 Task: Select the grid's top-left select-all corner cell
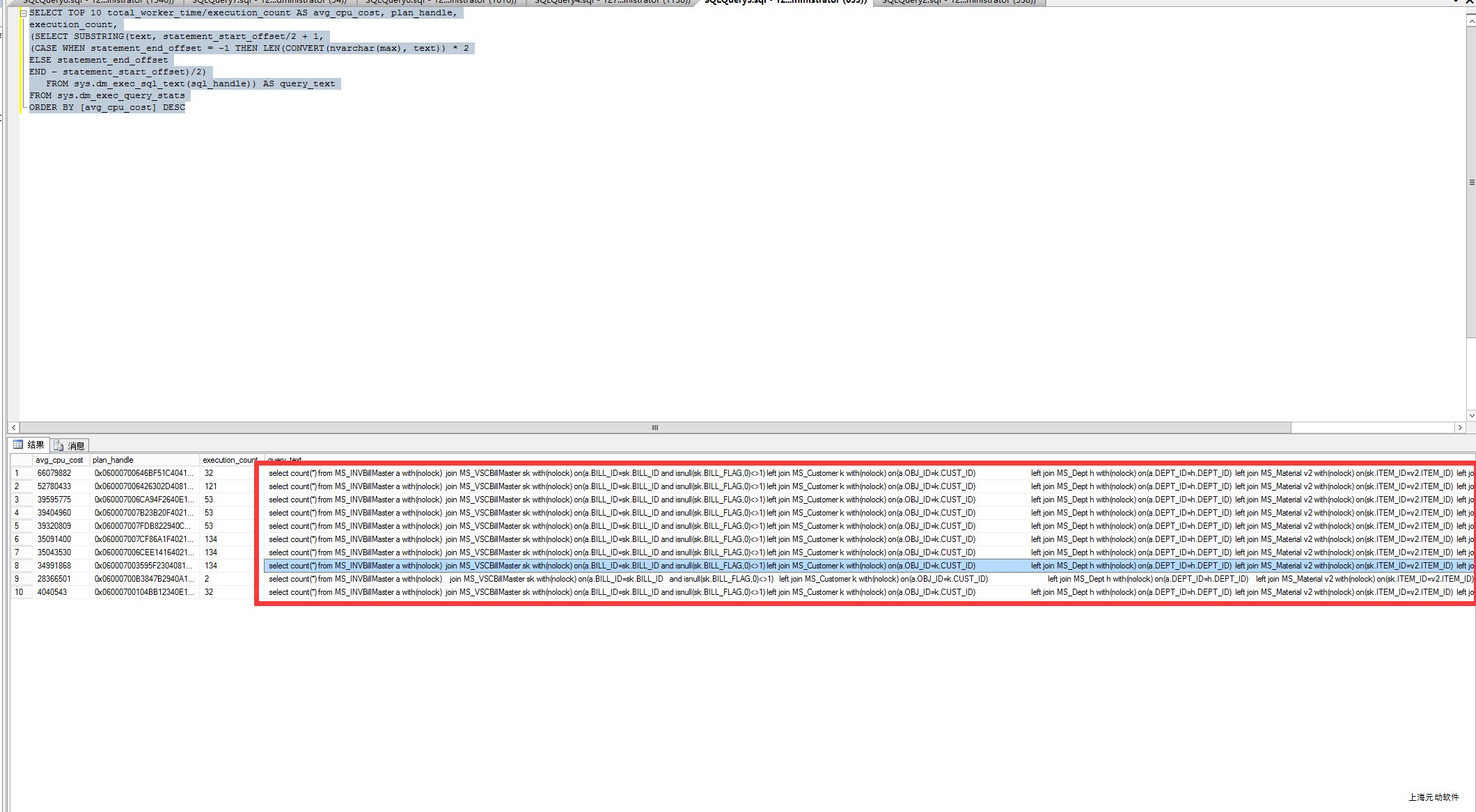point(20,460)
